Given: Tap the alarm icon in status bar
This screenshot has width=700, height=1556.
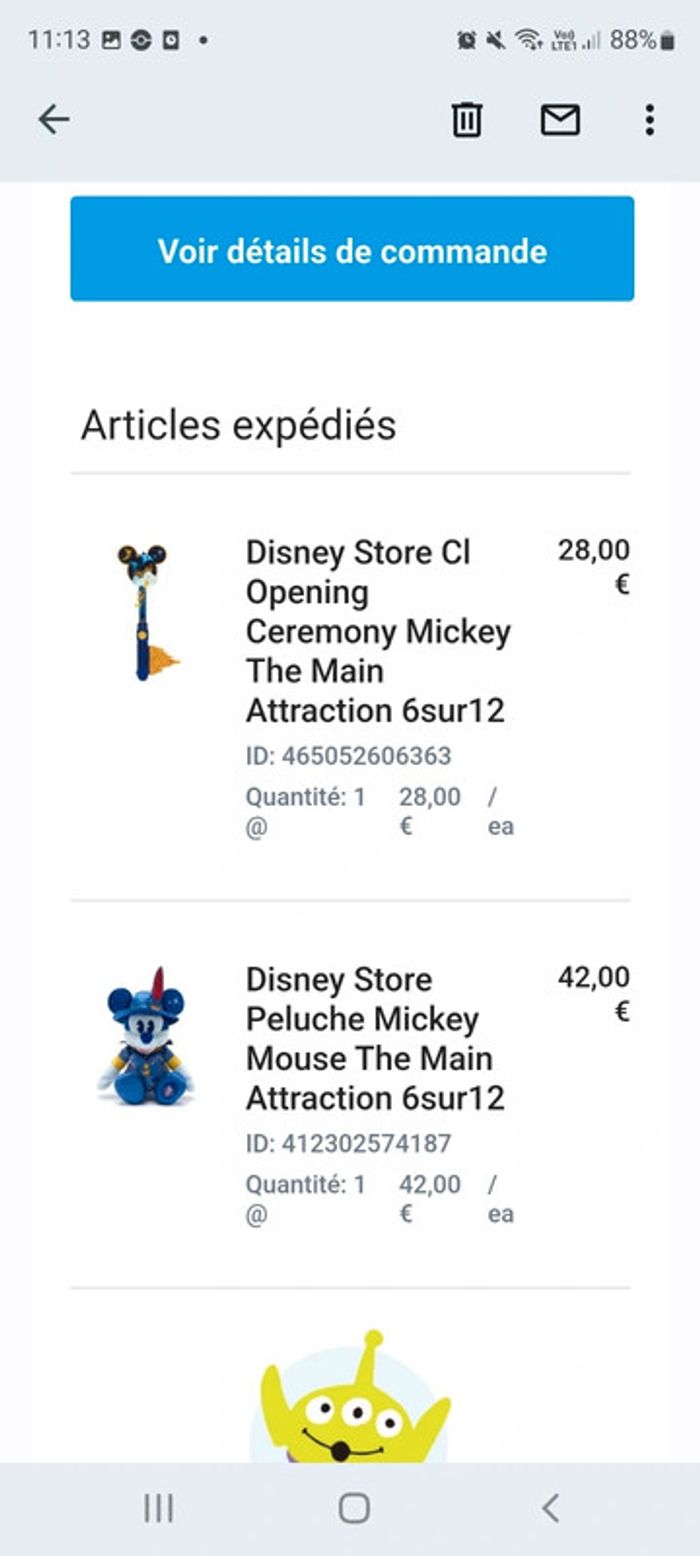Looking at the screenshot, I should click(466, 40).
